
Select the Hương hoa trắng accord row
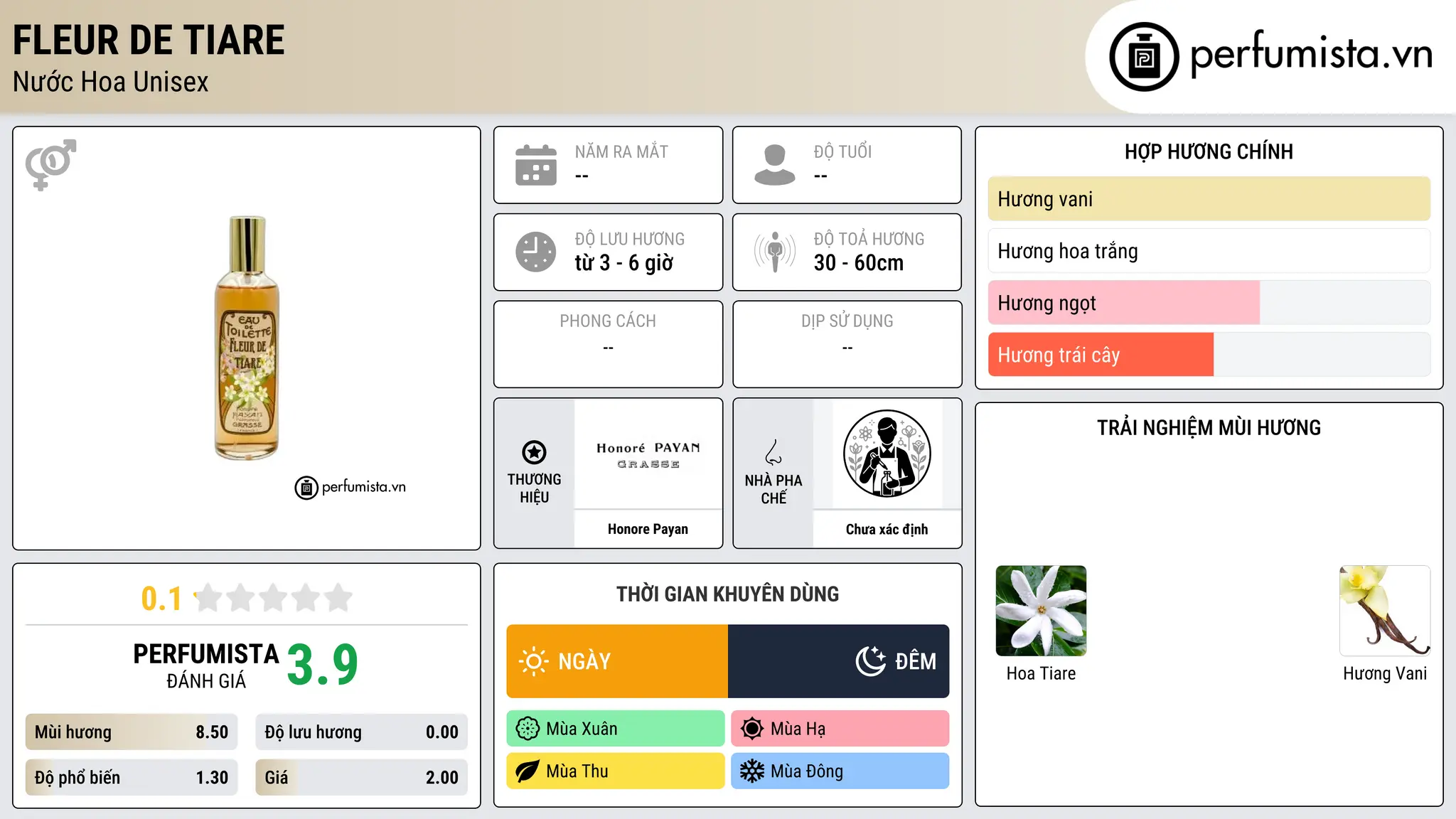(x=1209, y=251)
